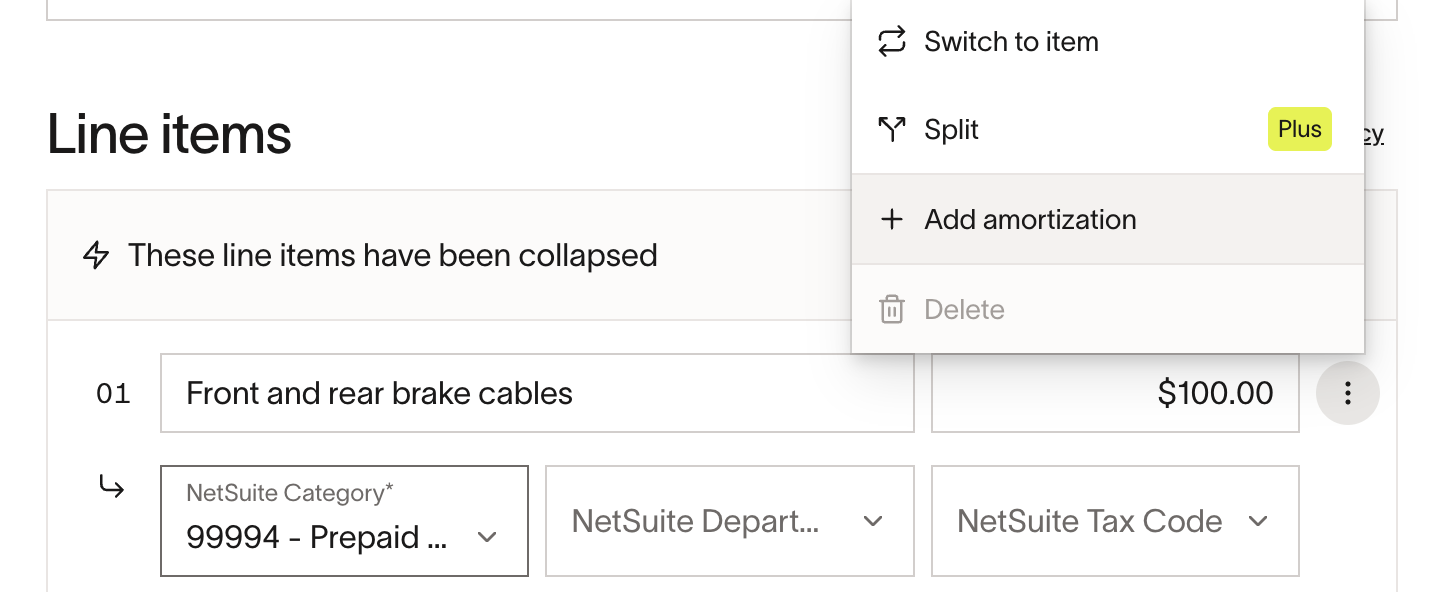Click the trash can Delete icon
Screen dimensions: 1442x592
(891, 310)
